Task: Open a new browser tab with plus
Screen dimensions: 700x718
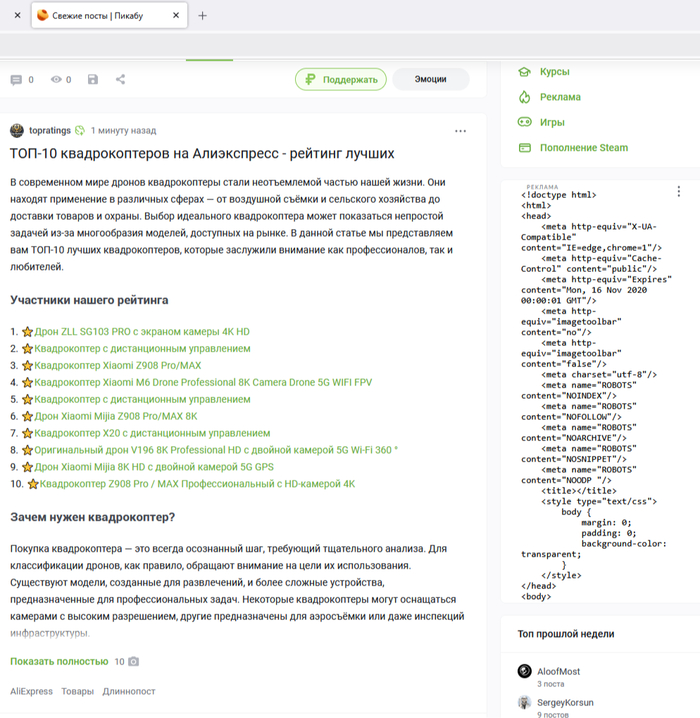Action: pyautogui.click(x=202, y=16)
